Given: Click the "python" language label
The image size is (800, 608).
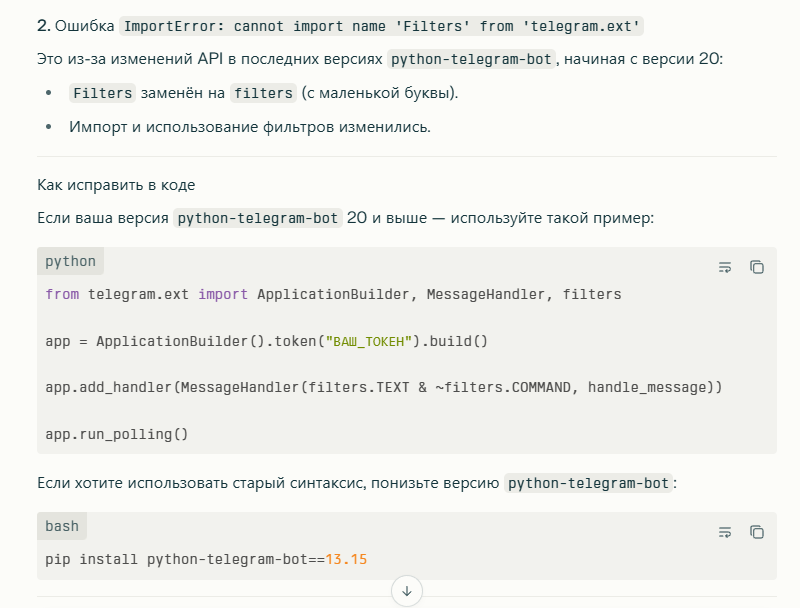Looking at the screenshot, I should tap(71, 262).
